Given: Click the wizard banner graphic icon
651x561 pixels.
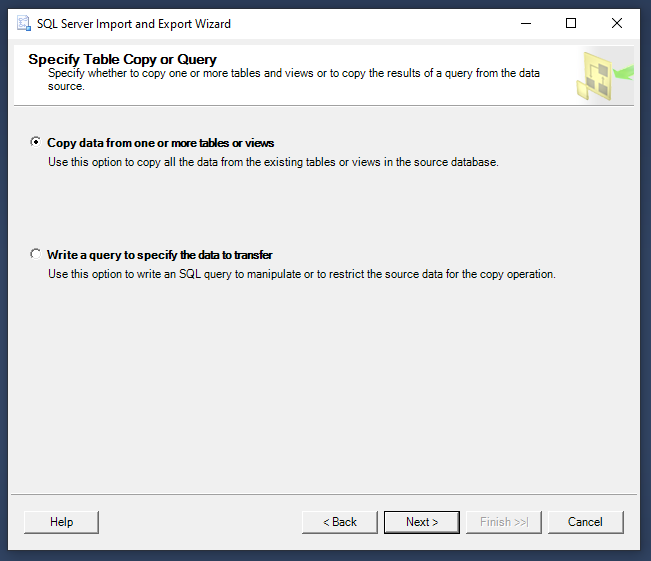Looking at the screenshot, I should (604, 76).
